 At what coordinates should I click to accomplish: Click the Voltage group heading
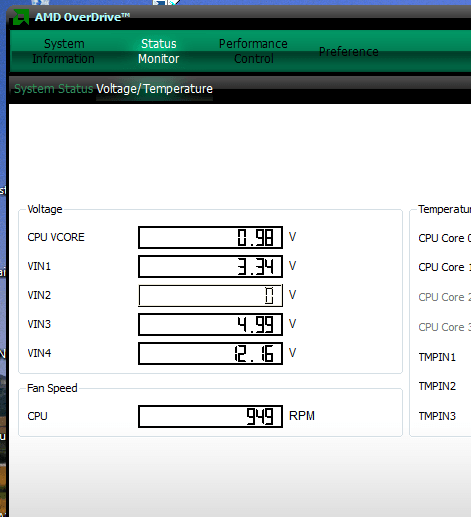(x=45, y=209)
